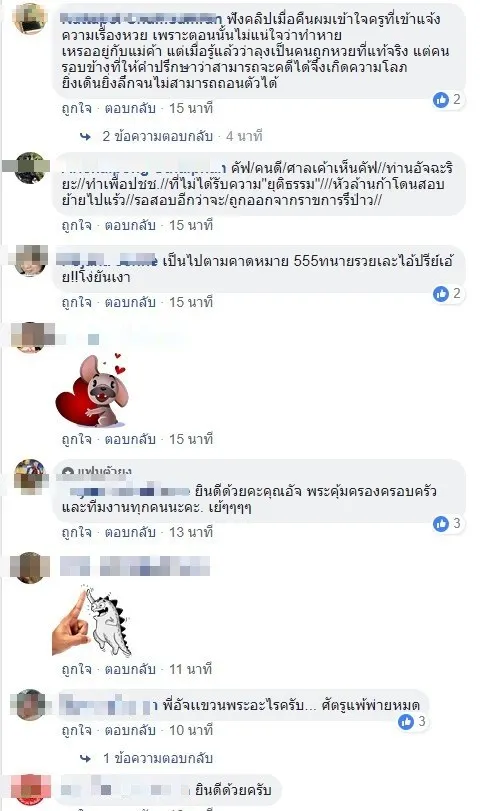Open avatar of the last commenter ยินดีด้วยครับ
Image resolution: width=498 pixels, height=811 pixels.
coord(30,789)
